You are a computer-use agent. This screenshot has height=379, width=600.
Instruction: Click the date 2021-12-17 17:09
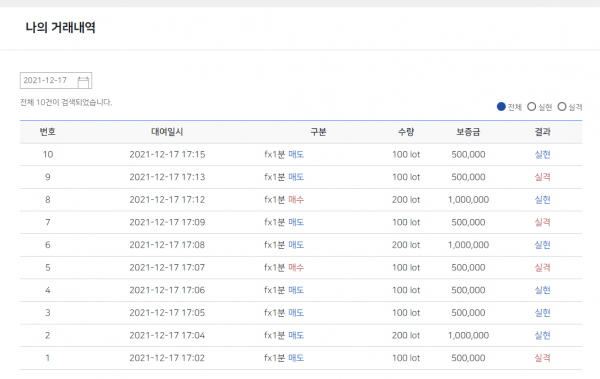pos(167,222)
